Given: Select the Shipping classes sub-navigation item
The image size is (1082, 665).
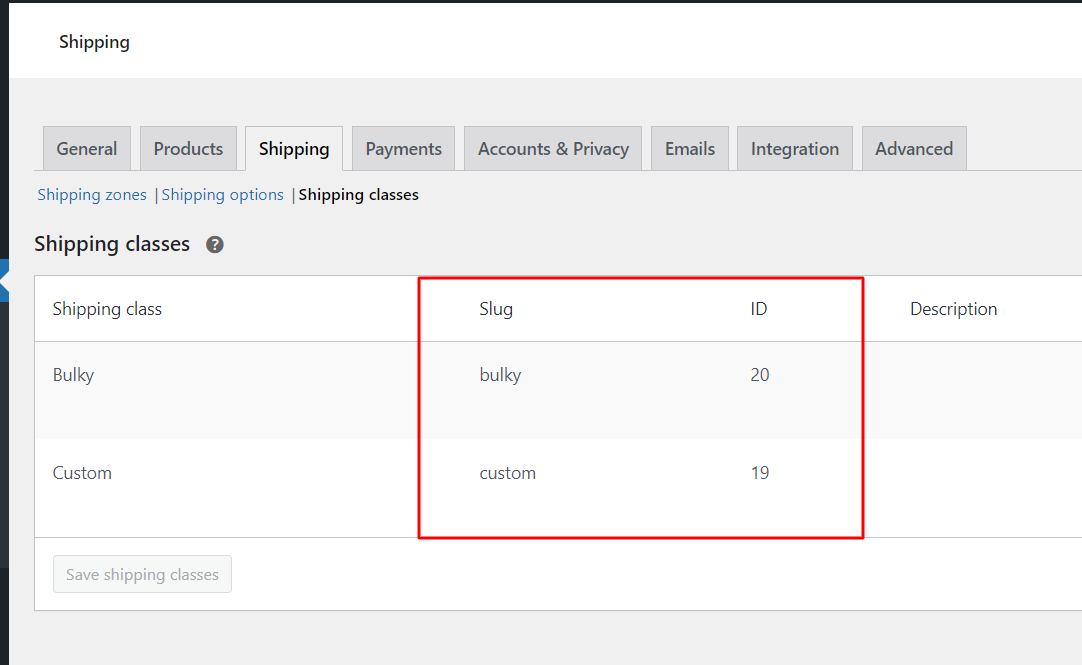Looking at the screenshot, I should [358, 195].
